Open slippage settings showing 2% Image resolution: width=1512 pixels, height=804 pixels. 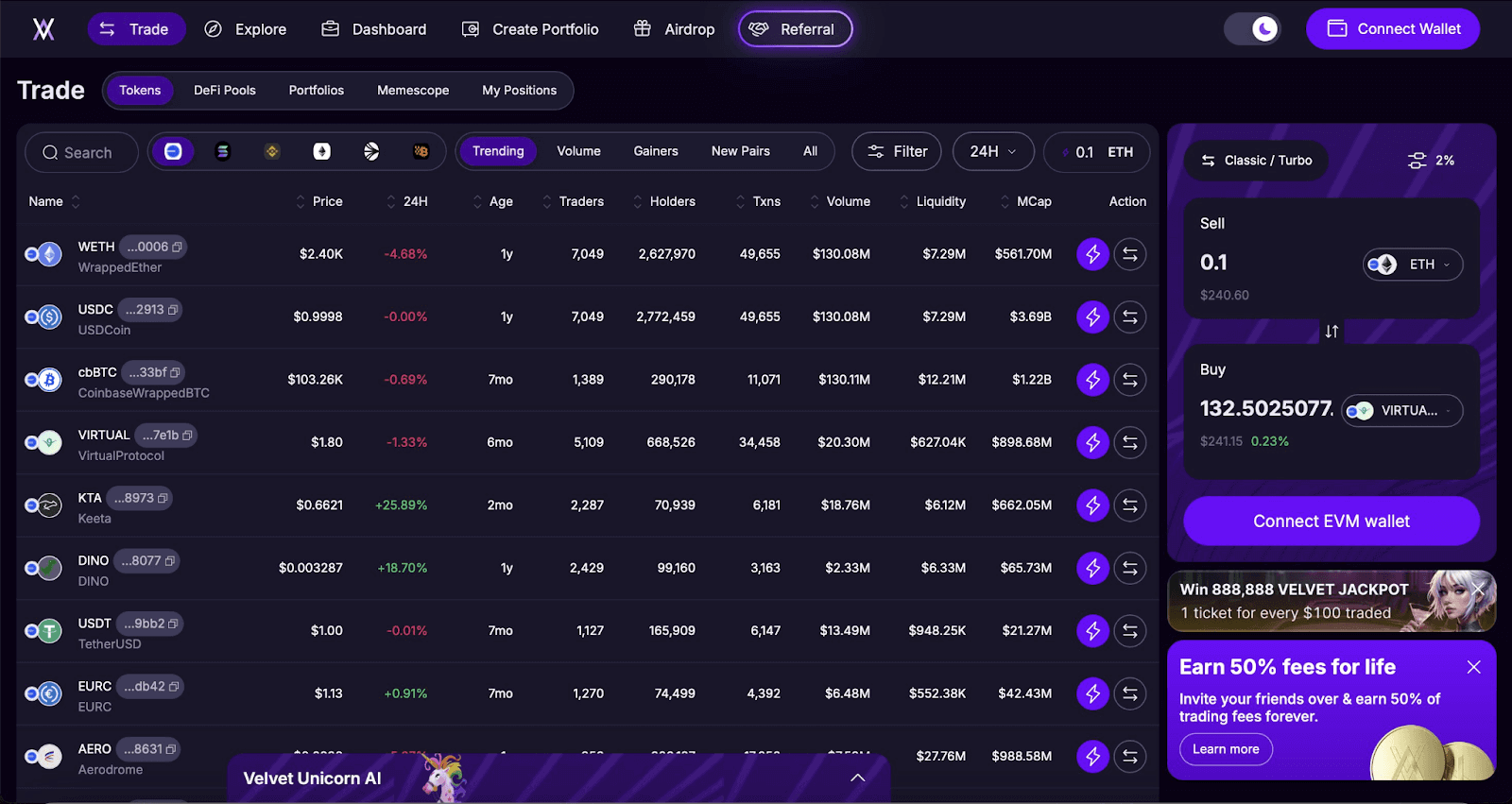coord(1431,161)
